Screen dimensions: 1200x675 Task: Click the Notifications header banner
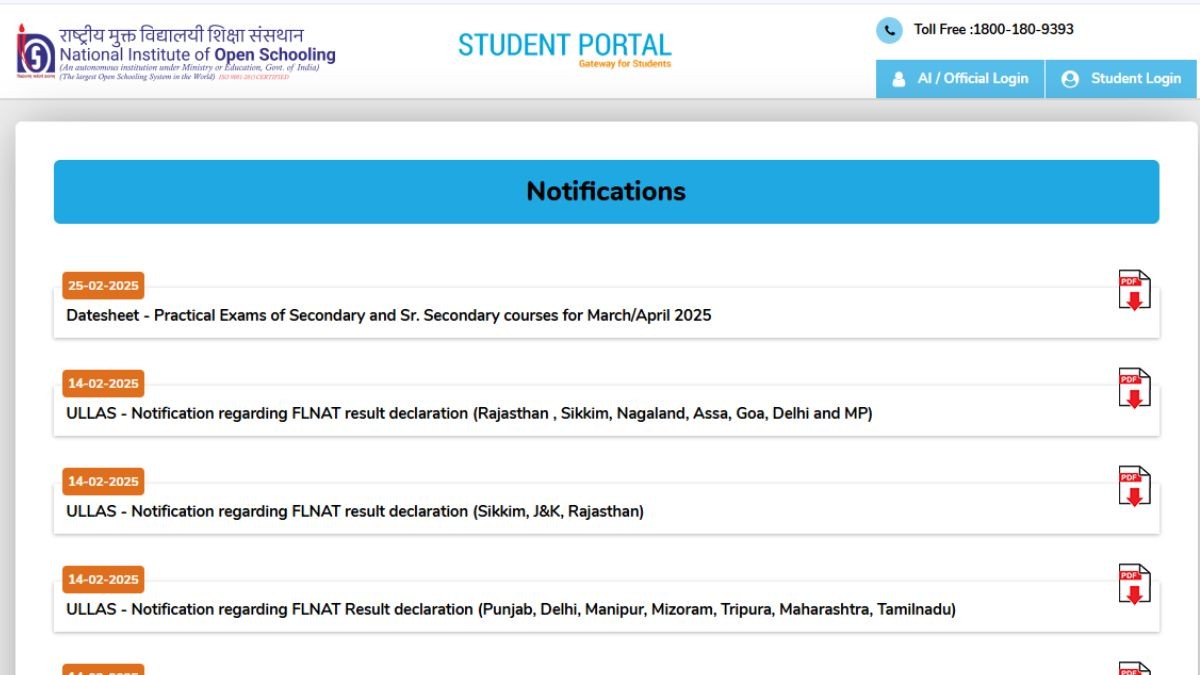606,191
